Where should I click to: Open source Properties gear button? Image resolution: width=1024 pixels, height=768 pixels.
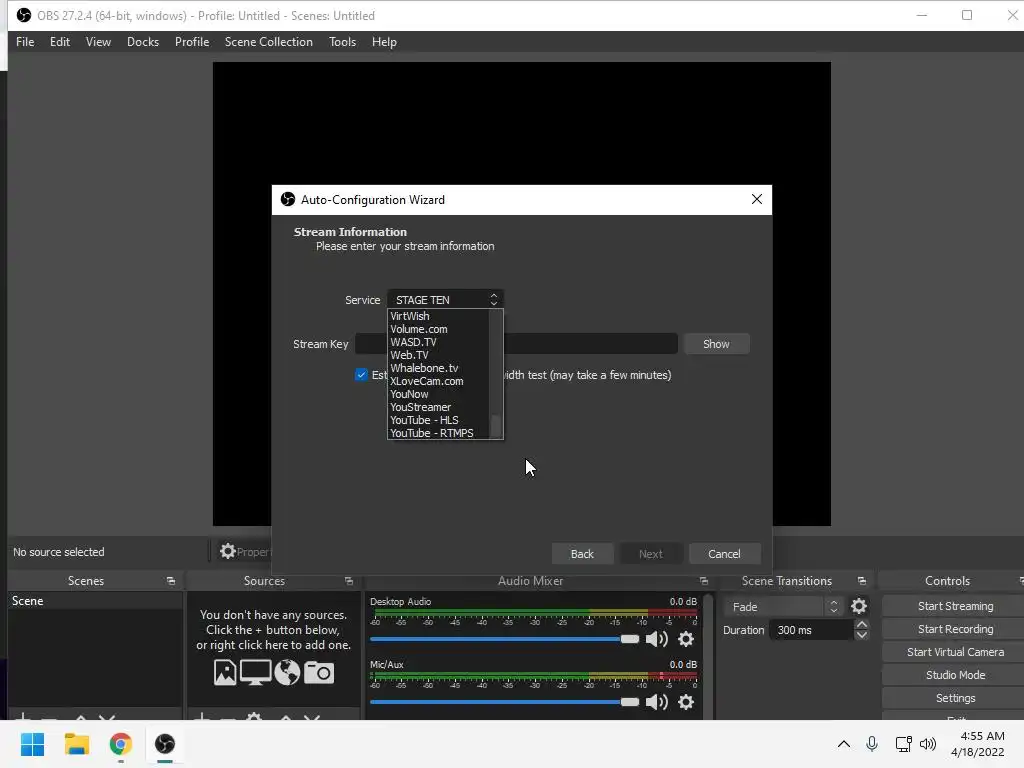point(244,551)
